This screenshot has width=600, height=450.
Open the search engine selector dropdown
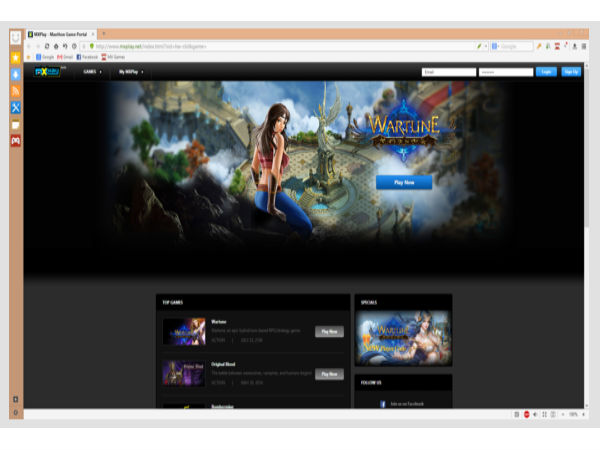click(496, 46)
